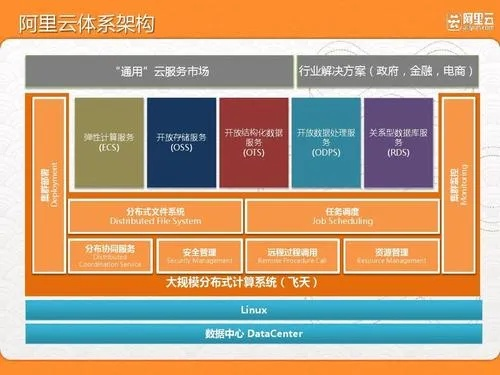
Task: Click the Job Scheduling box
Action: click(343, 216)
